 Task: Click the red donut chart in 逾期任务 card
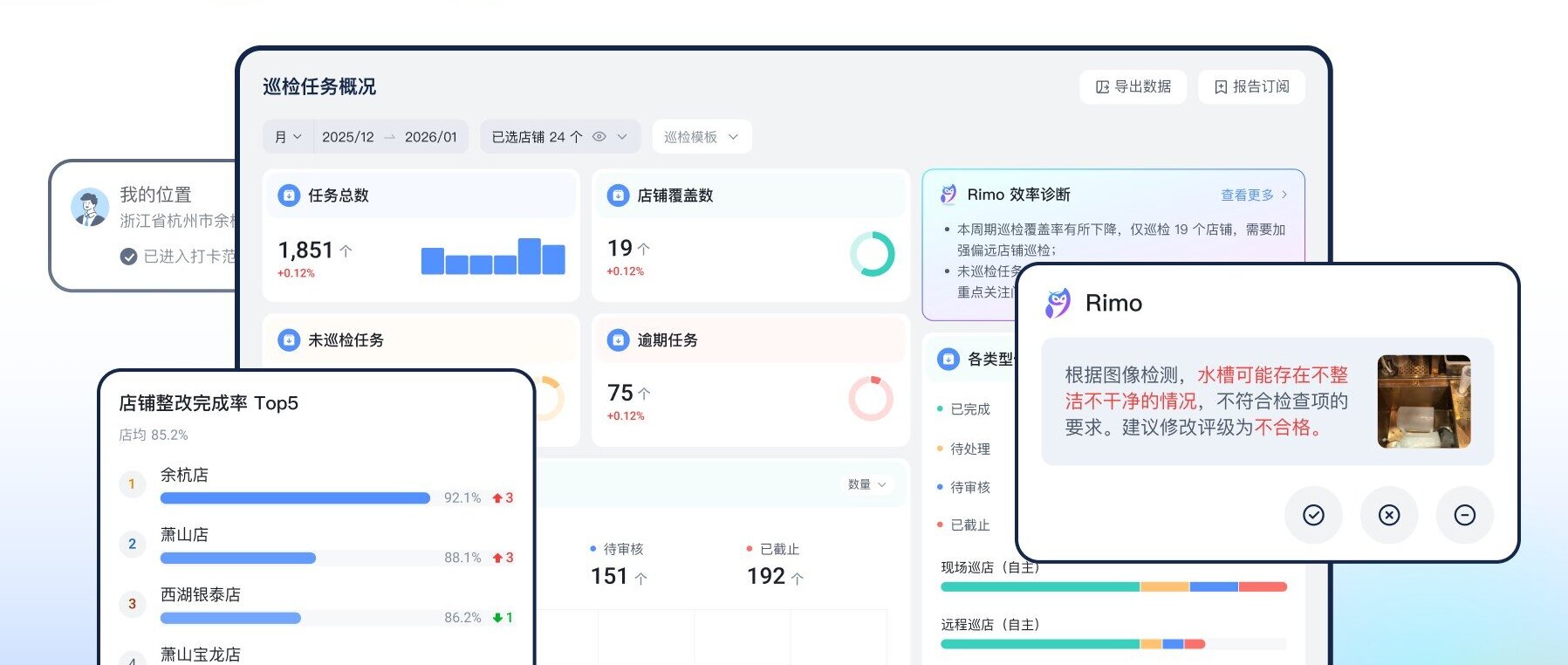(x=871, y=399)
